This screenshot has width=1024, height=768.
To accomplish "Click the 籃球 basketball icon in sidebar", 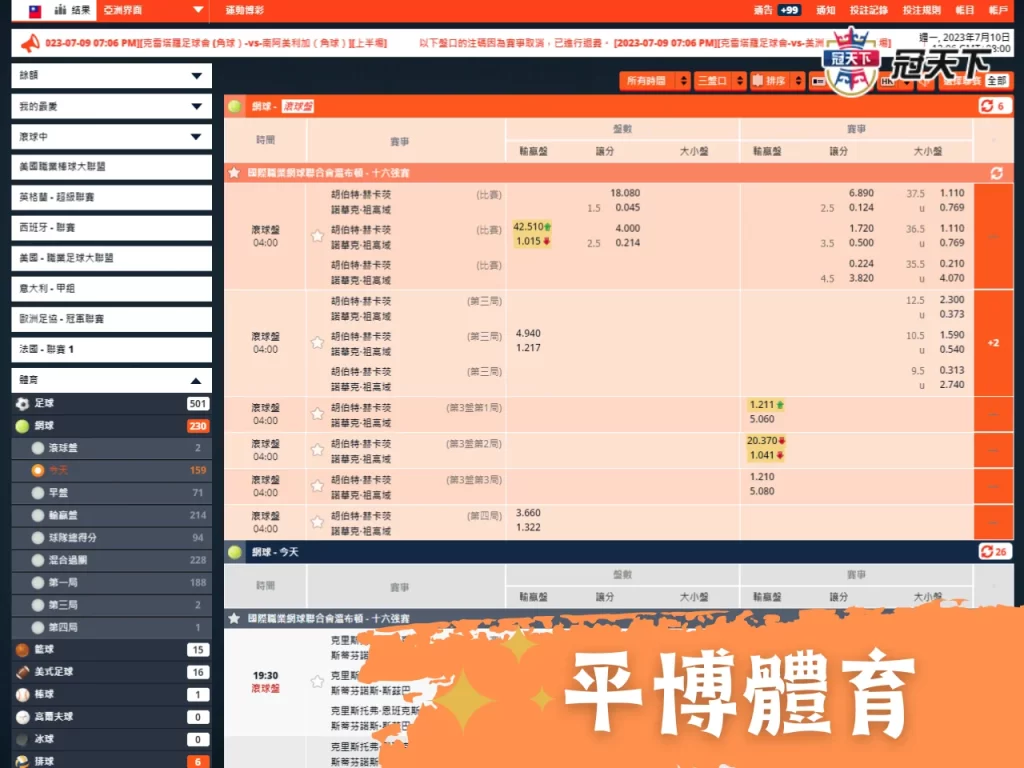I will 22,649.
